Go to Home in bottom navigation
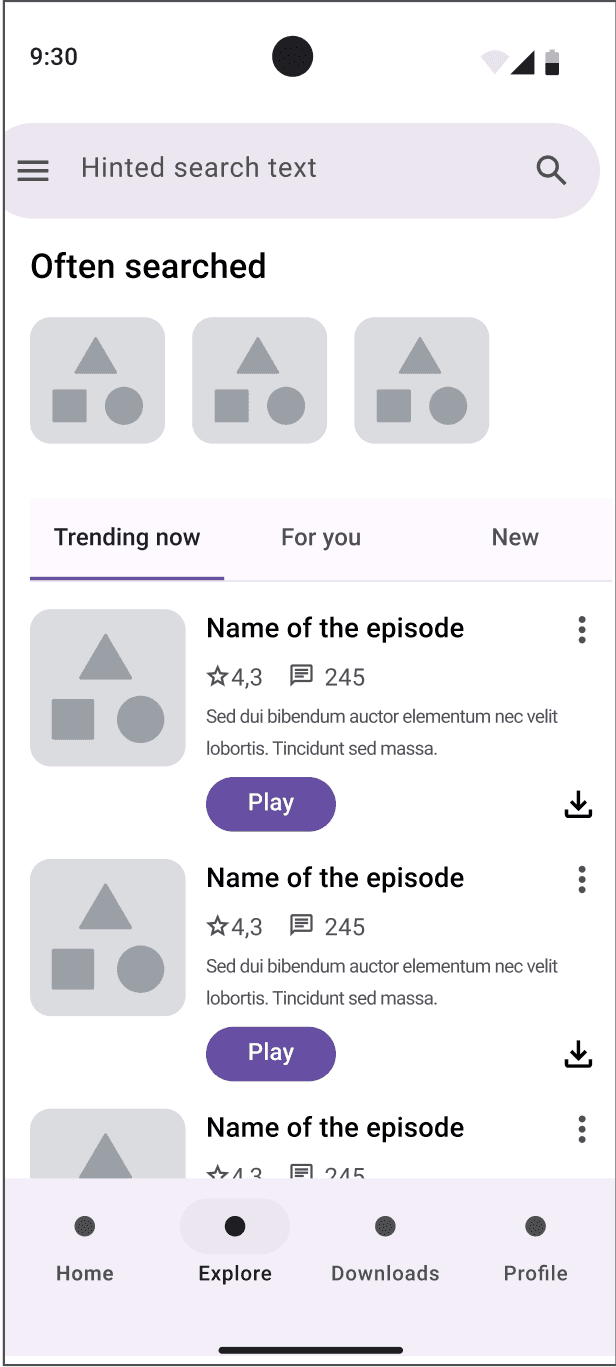 coord(85,1247)
